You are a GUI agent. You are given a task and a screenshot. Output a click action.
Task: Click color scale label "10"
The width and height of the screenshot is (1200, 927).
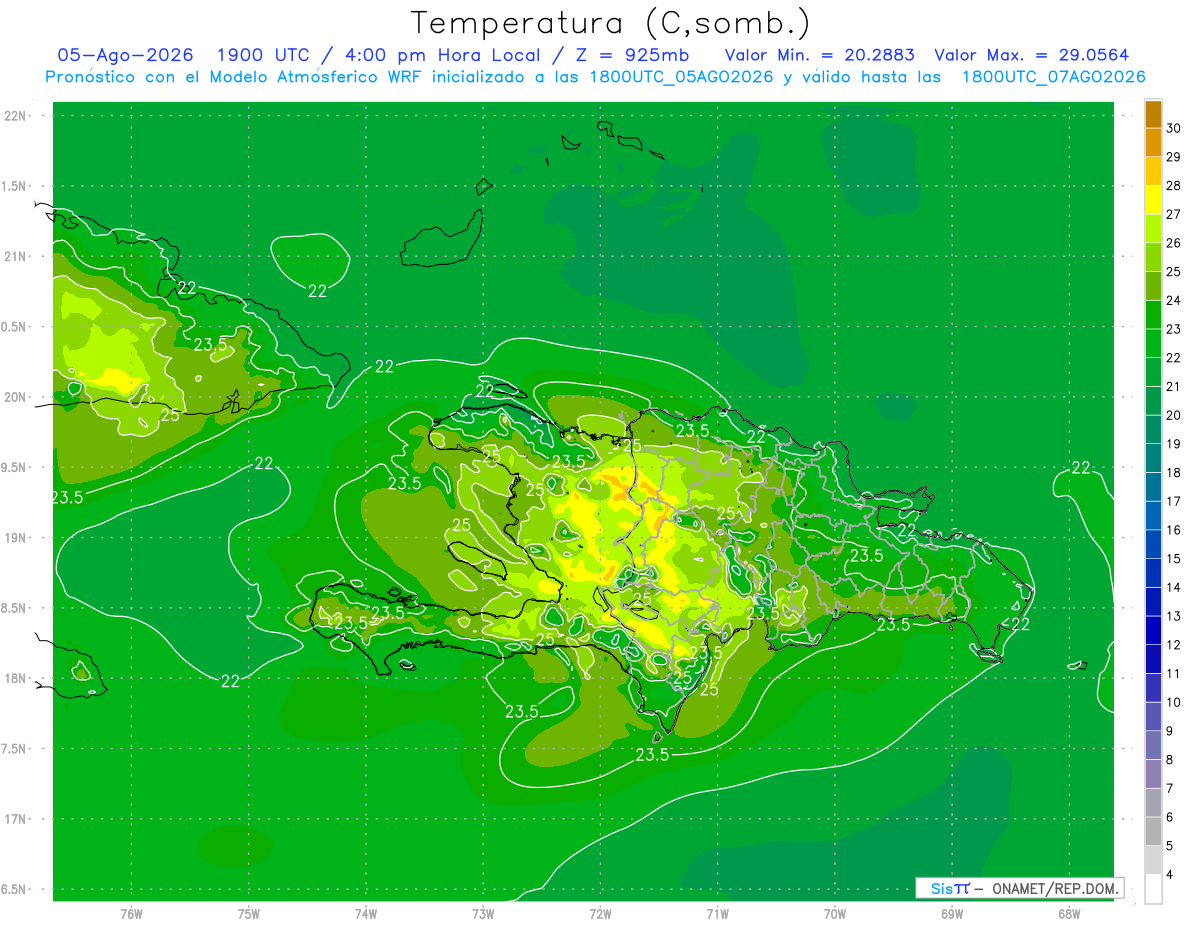(x=1174, y=702)
